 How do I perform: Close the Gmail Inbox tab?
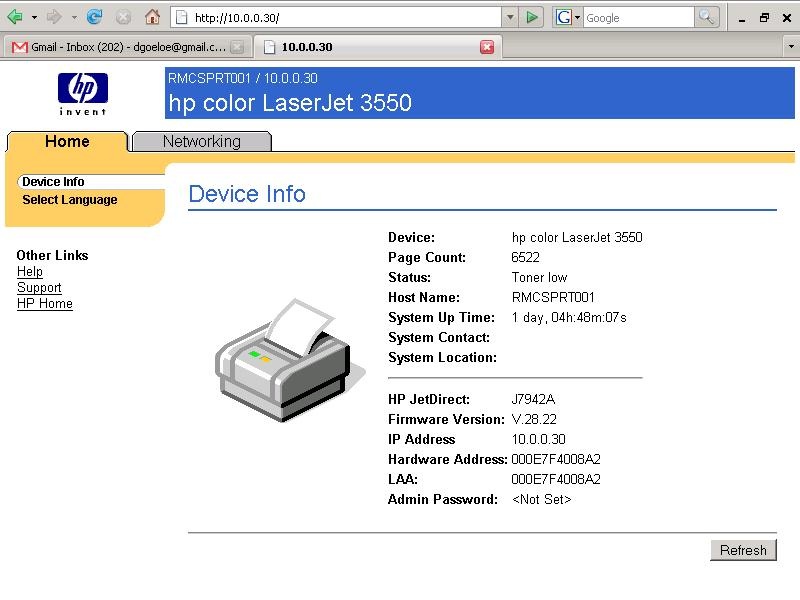237,47
